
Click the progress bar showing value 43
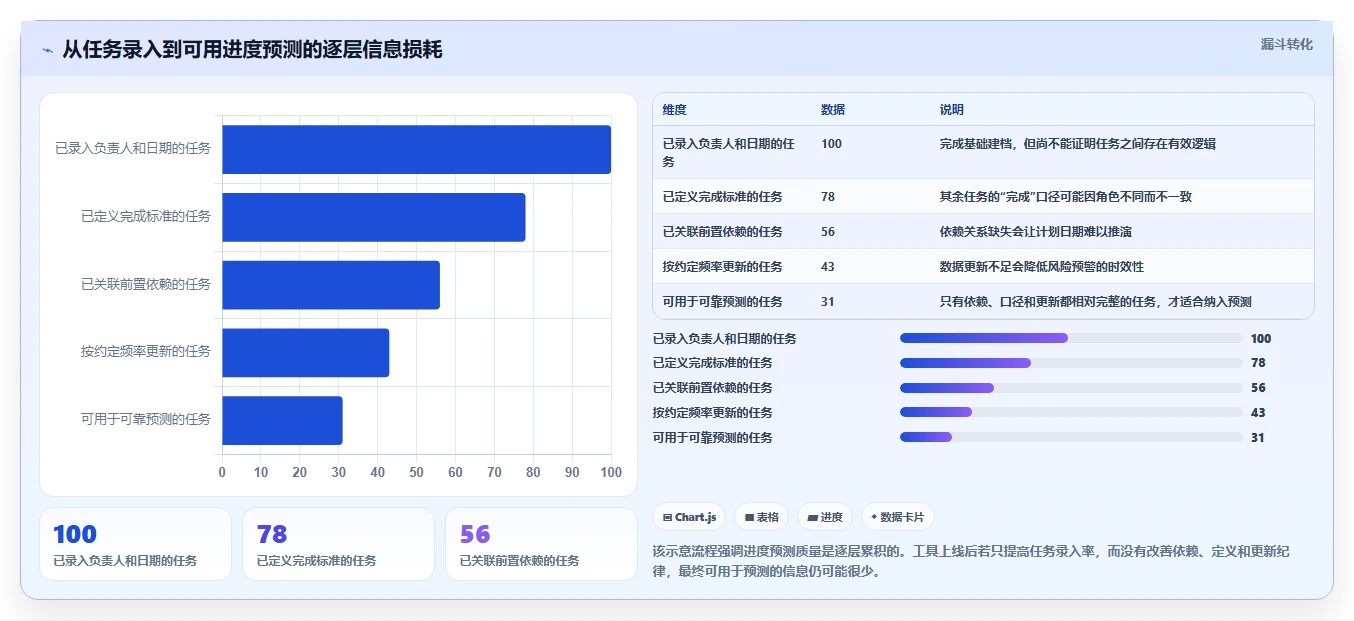click(x=1071, y=412)
